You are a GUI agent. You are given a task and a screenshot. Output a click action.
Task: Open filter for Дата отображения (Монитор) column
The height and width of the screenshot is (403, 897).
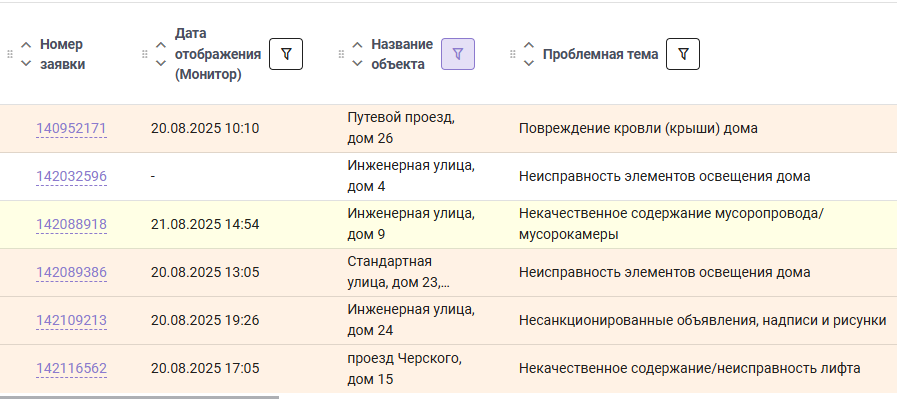[x=286, y=54]
